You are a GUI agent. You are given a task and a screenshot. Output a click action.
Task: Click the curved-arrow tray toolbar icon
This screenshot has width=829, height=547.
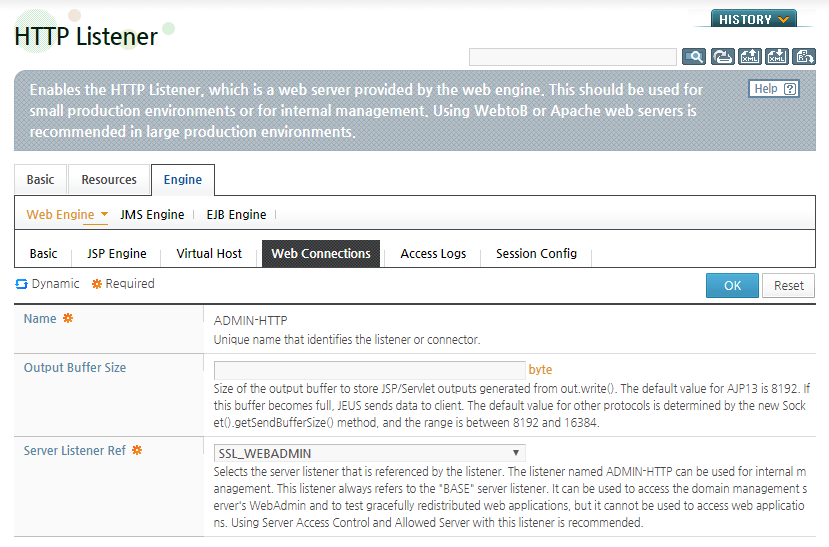[722, 56]
